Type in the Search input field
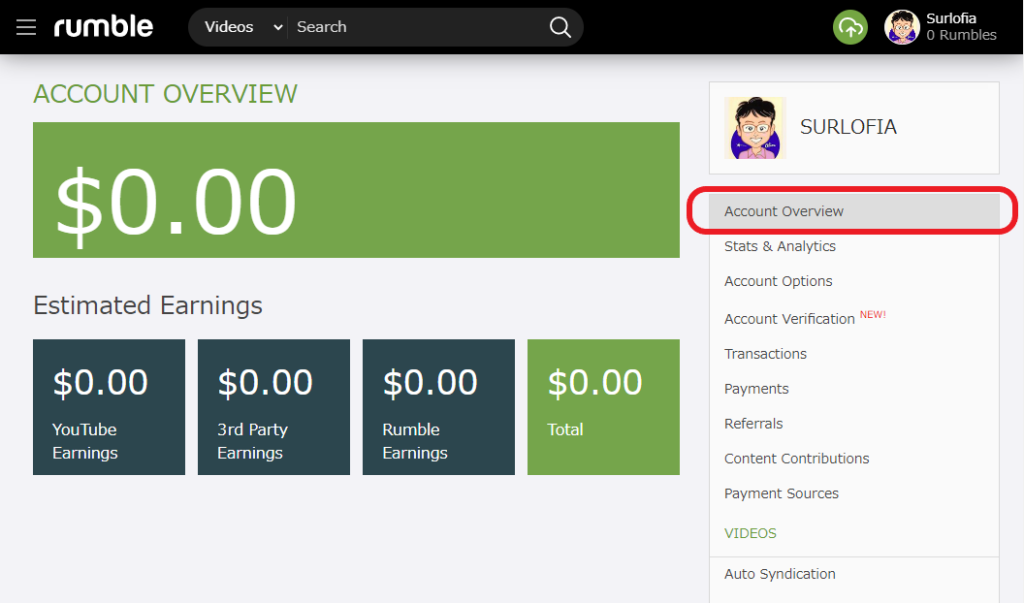1024x603 pixels. coord(415,27)
